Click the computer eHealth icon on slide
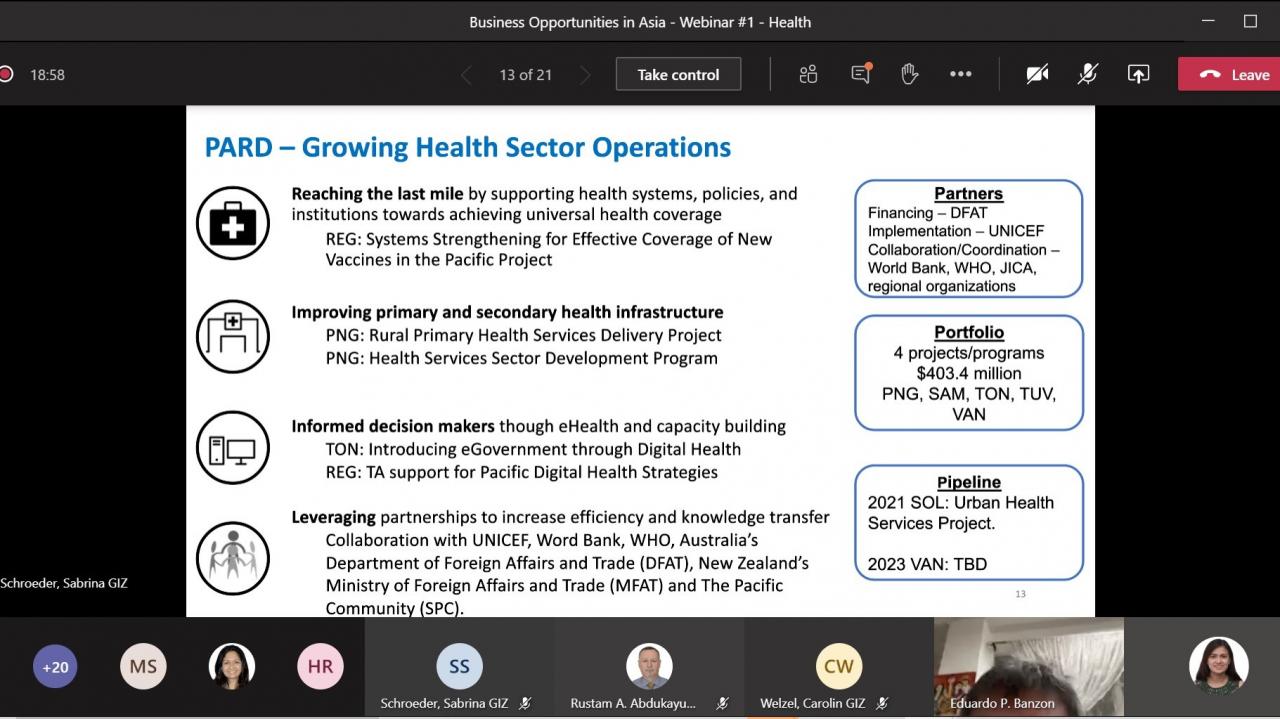 [x=232, y=448]
